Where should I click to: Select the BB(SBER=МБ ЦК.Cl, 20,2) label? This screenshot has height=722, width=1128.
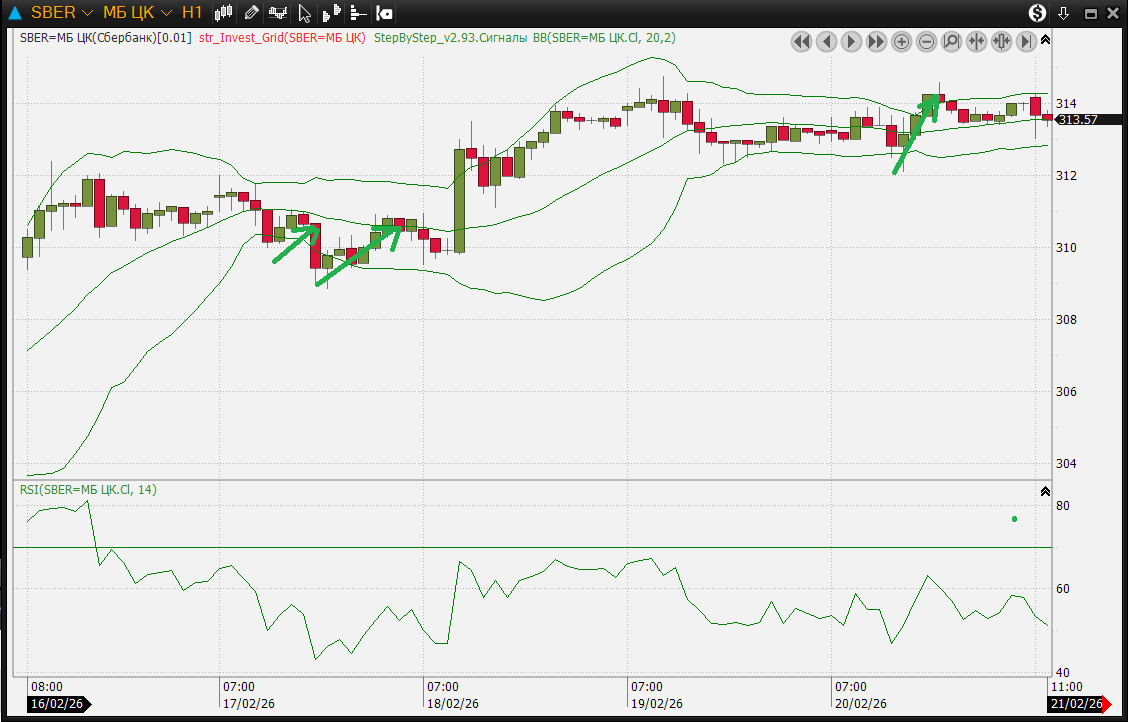tap(604, 38)
